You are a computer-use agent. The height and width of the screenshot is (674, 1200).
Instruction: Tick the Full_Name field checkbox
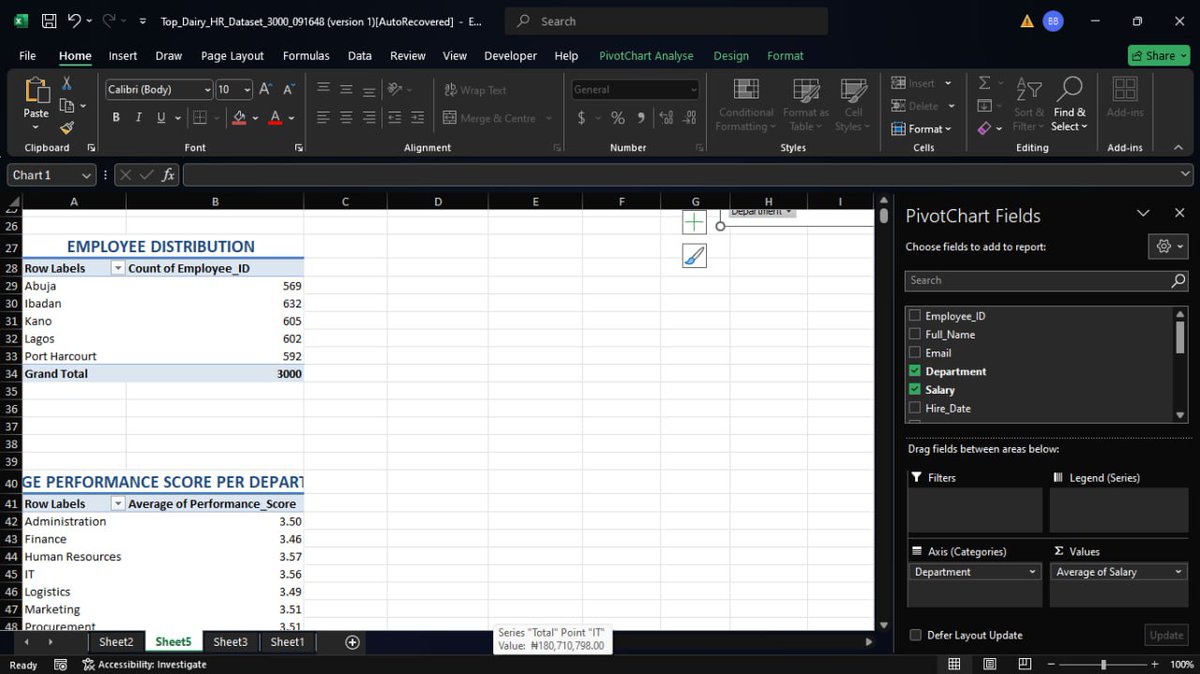coord(915,334)
